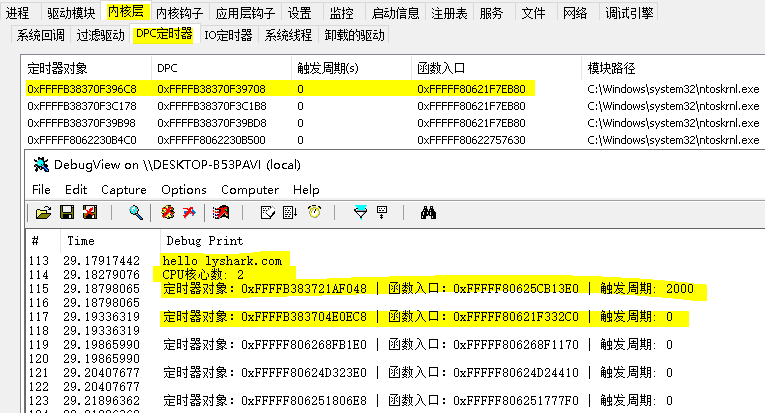Click the Log to file icon with red X
Screen dimensions: 765x413
click(90, 213)
